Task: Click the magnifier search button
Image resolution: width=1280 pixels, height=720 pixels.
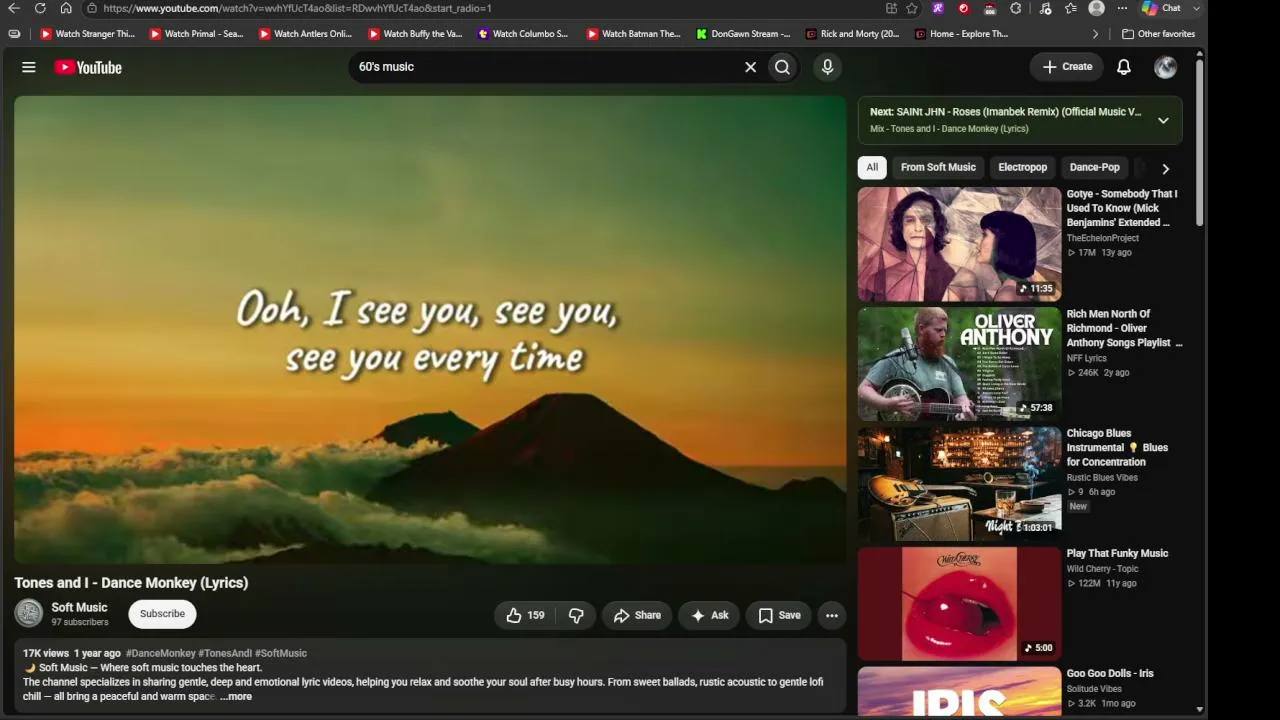Action: pos(782,67)
